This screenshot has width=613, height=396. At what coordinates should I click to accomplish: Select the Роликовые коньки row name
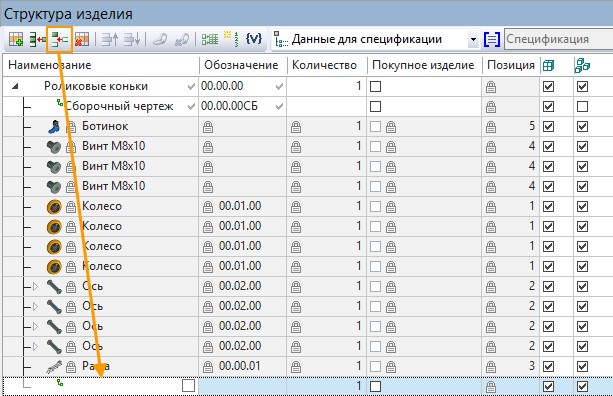(x=96, y=86)
